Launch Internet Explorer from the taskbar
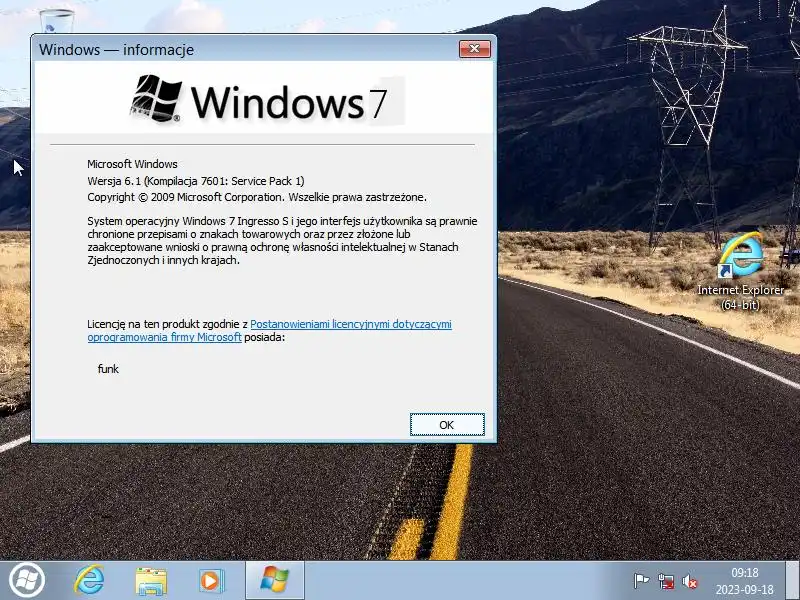 [89, 580]
